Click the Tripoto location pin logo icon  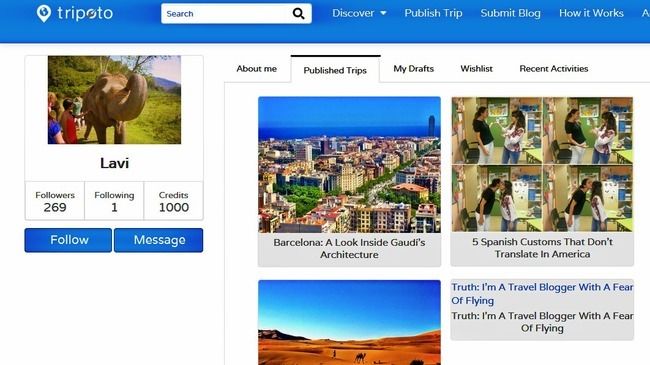point(44,13)
